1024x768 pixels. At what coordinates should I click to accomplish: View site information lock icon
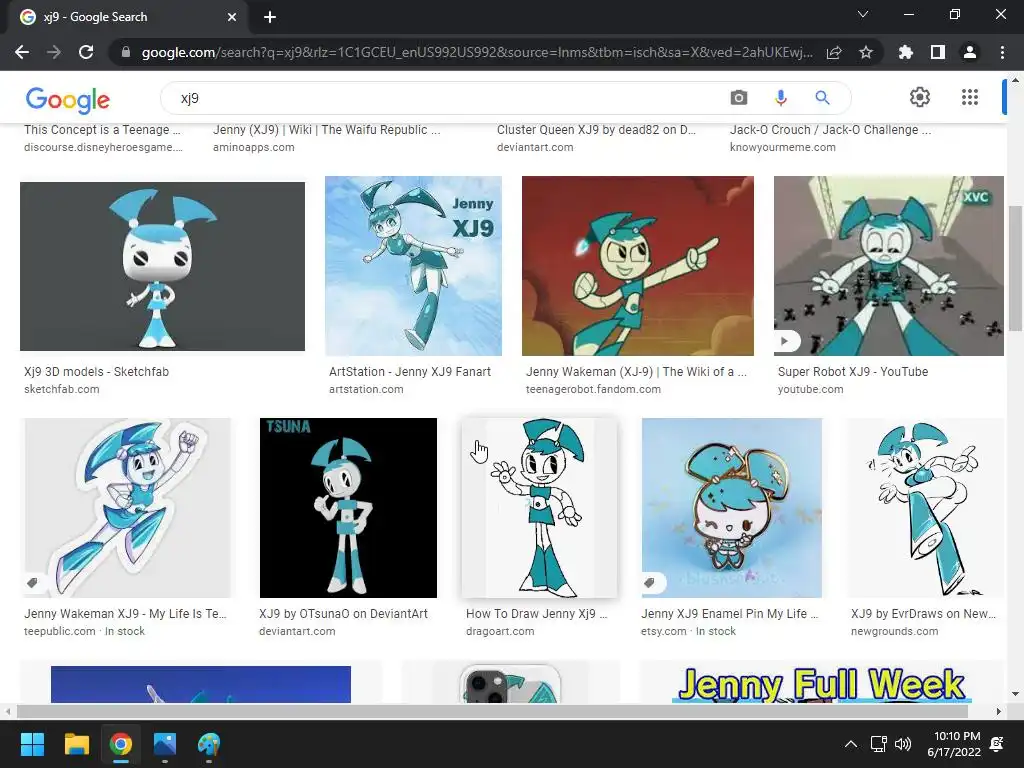point(126,52)
